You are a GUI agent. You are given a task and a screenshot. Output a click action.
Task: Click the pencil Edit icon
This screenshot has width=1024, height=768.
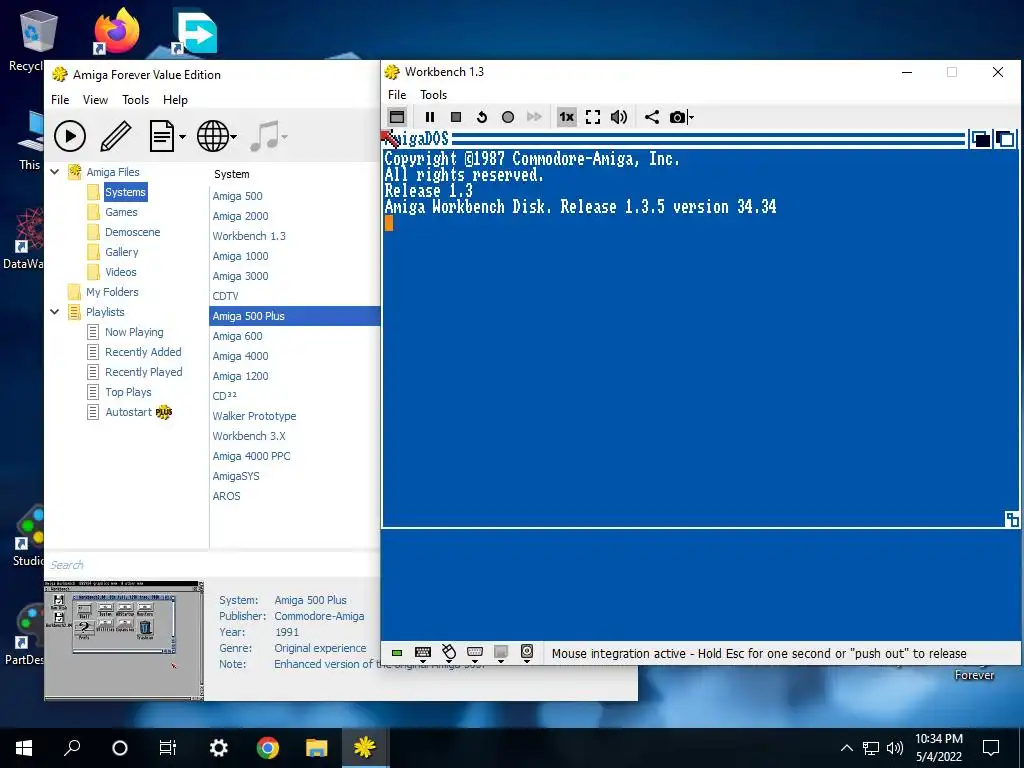[x=116, y=136]
